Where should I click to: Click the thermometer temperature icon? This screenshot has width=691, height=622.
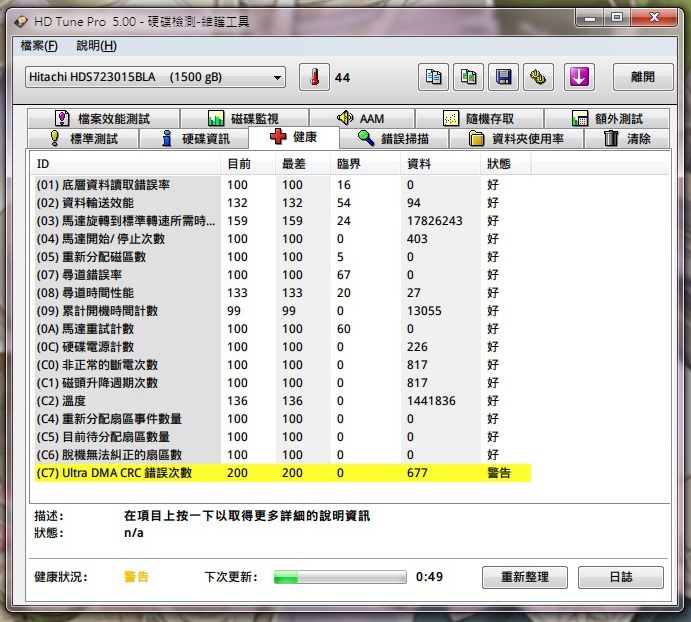coord(314,77)
